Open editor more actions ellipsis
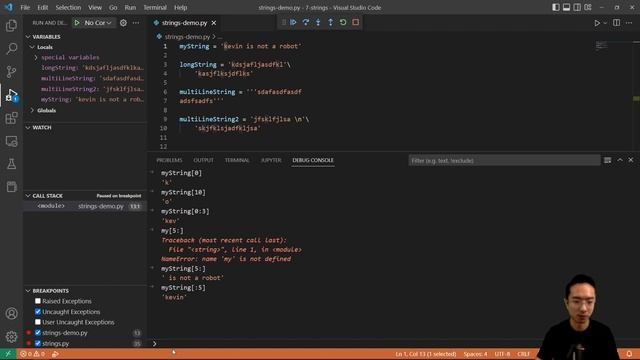Viewport: 640px width, 360px height. click(629, 23)
